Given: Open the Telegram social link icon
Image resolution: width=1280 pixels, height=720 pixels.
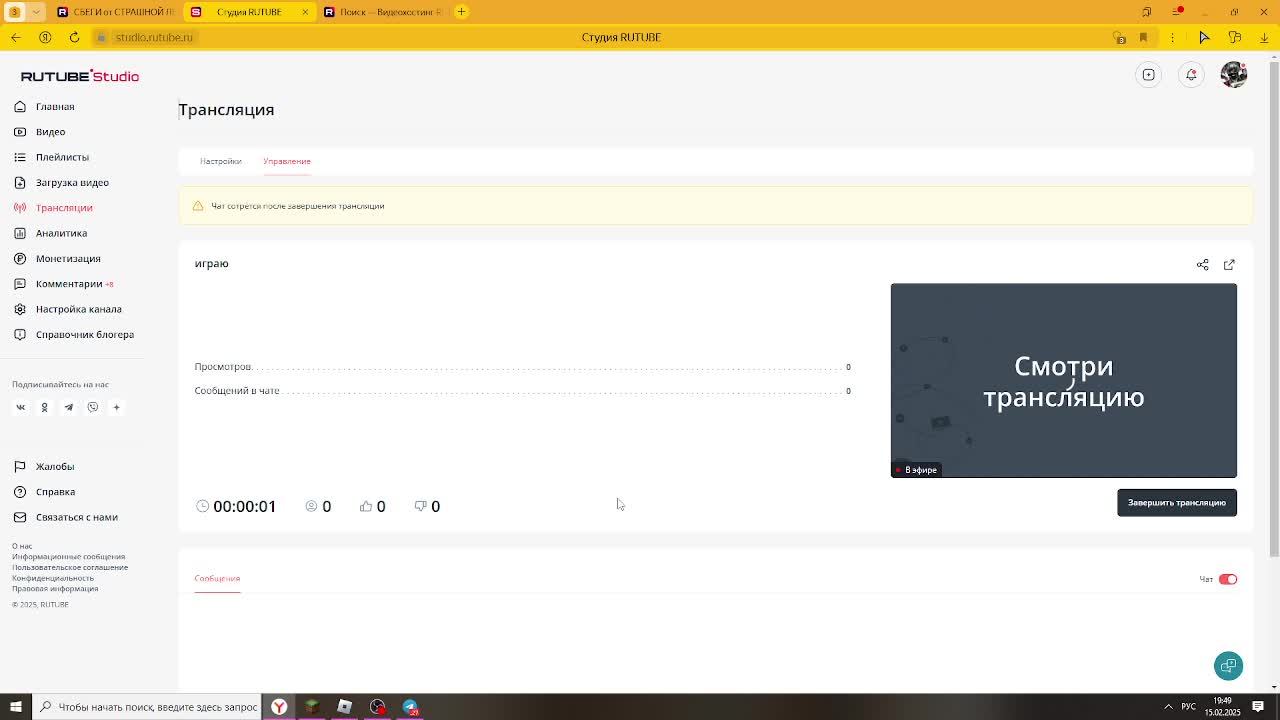Looking at the screenshot, I should [68, 407].
